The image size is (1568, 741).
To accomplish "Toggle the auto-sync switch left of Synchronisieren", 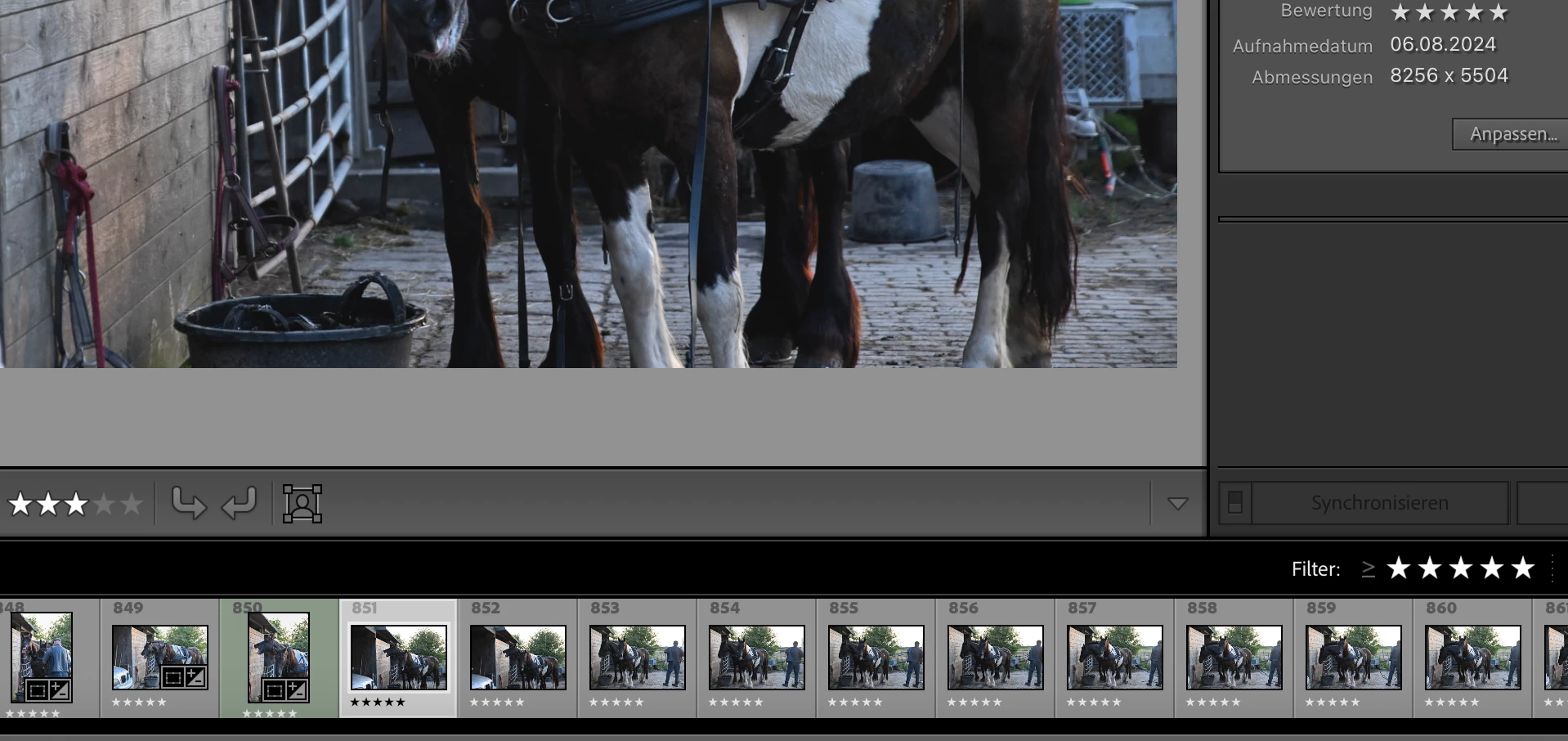I will [1235, 502].
